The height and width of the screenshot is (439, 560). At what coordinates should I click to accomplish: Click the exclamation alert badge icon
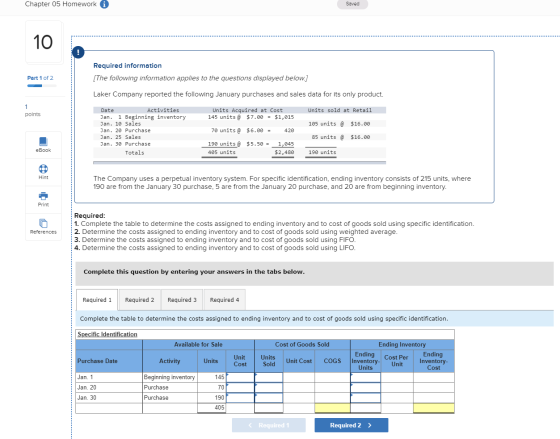pyautogui.click(x=78, y=52)
